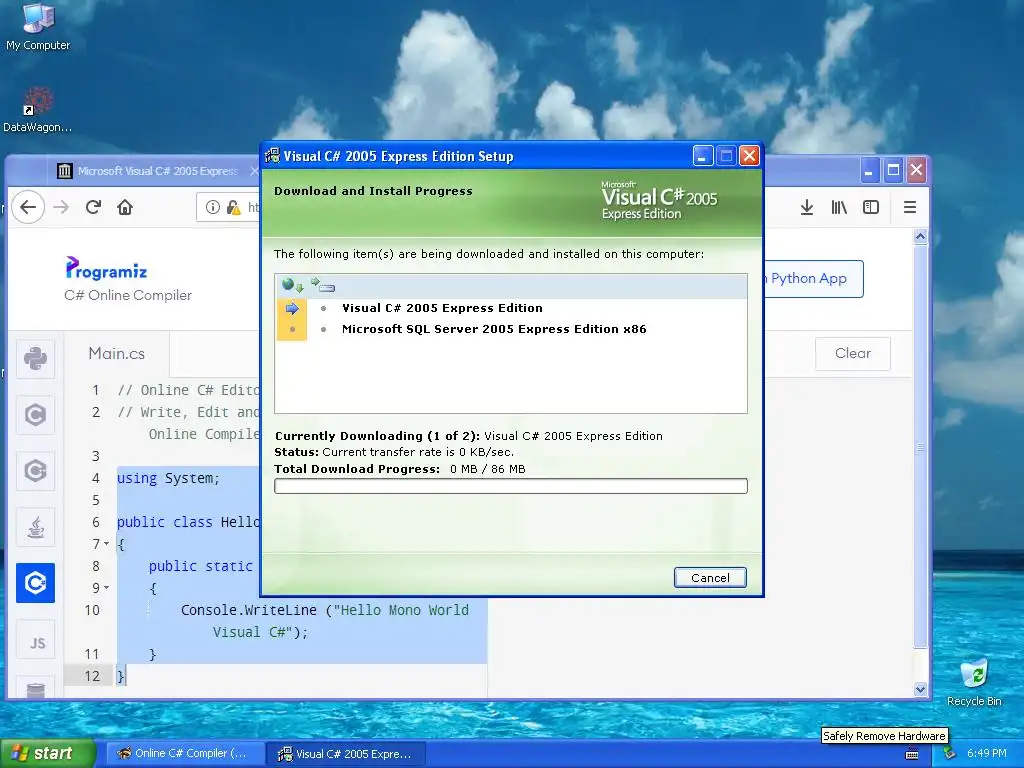Select Visual C# 2005 Express Edition list item

pyautogui.click(x=442, y=308)
